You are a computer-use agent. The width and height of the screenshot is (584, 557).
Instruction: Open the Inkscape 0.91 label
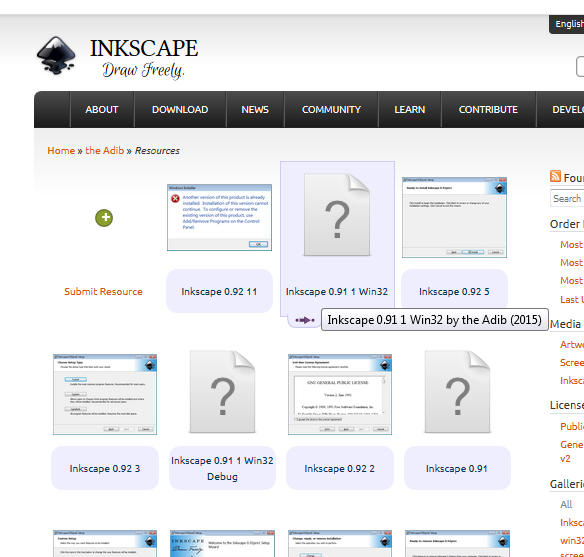click(x=457, y=468)
